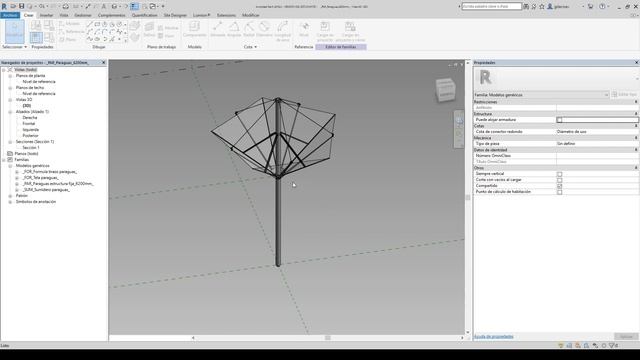The height and width of the screenshot is (360, 640).
Task: Click the user account icon
Action: click(x=550, y=7)
